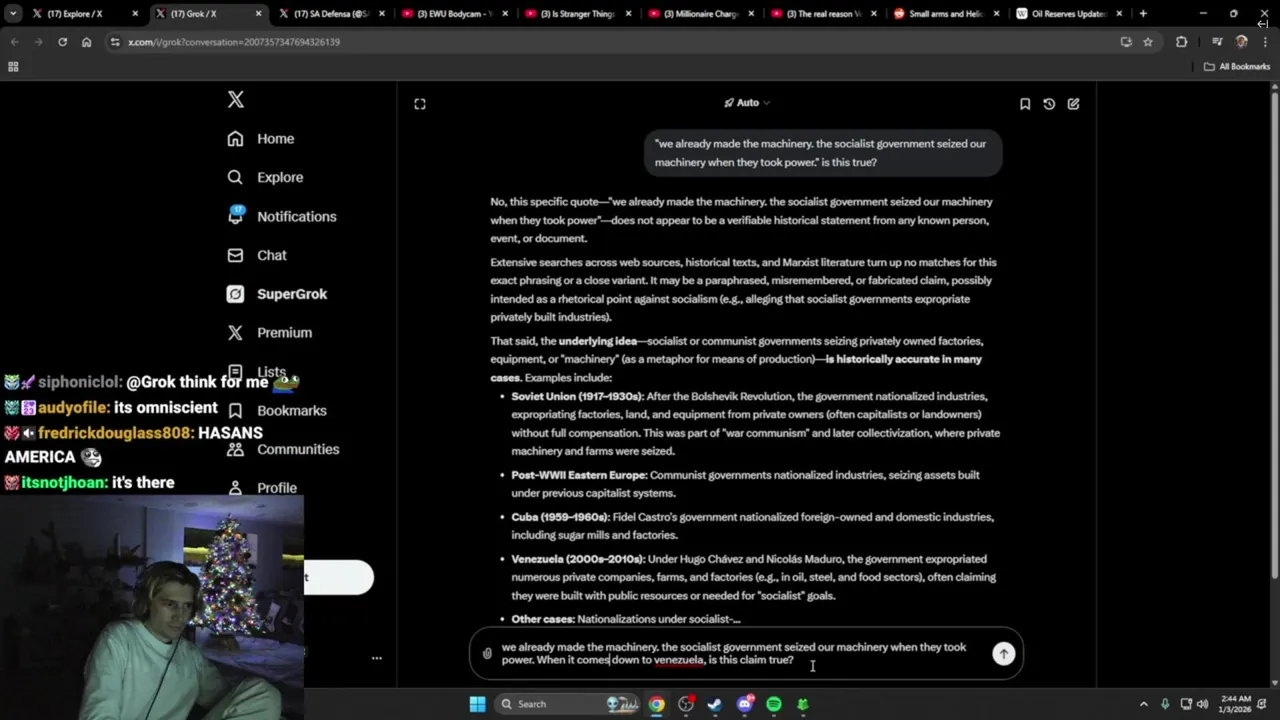Screen dimensions: 1280x720
Task: Click the address bar URL
Action: [x=234, y=42]
